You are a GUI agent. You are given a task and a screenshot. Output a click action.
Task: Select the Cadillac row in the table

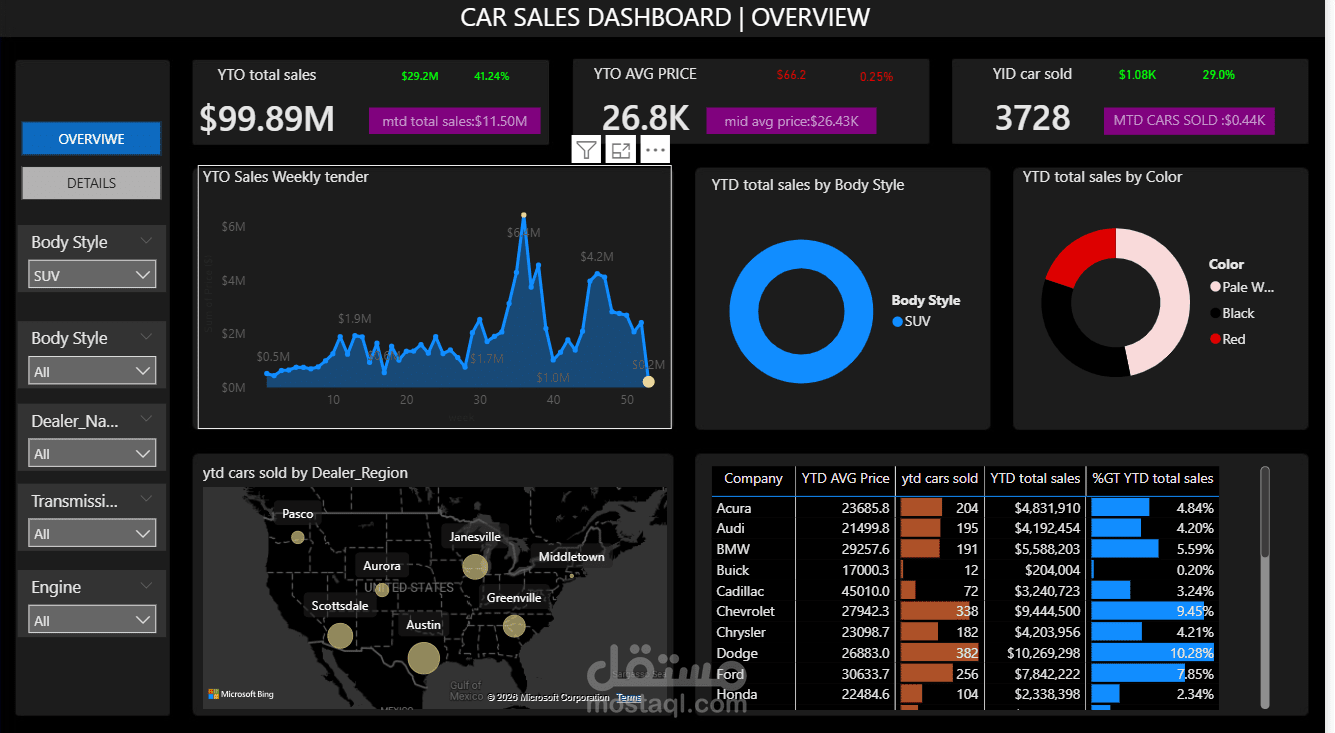[x=965, y=591]
